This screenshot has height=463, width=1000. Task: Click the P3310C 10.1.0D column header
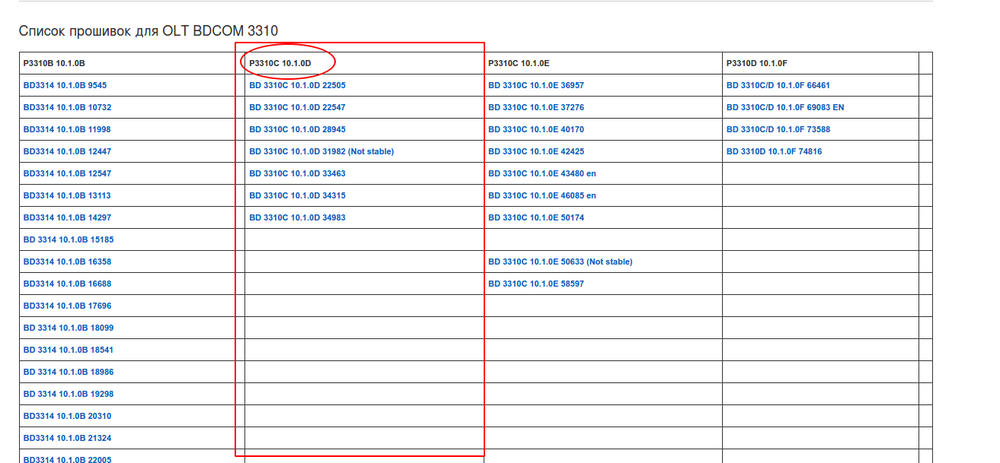click(280, 64)
